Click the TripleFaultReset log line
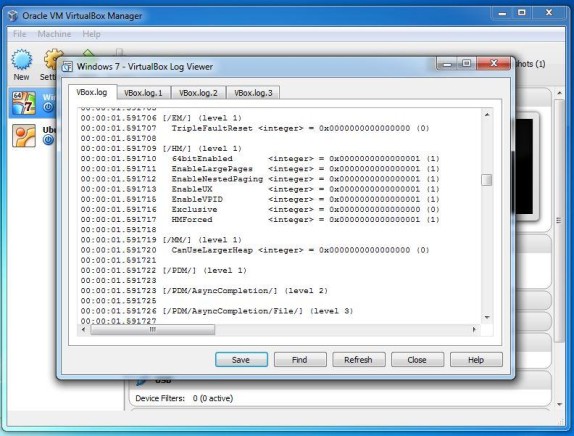 click(255, 128)
